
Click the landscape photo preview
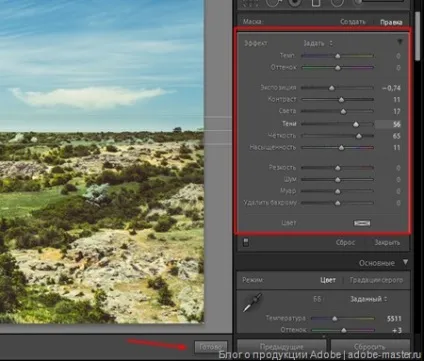pyautogui.click(x=102, y=161)
